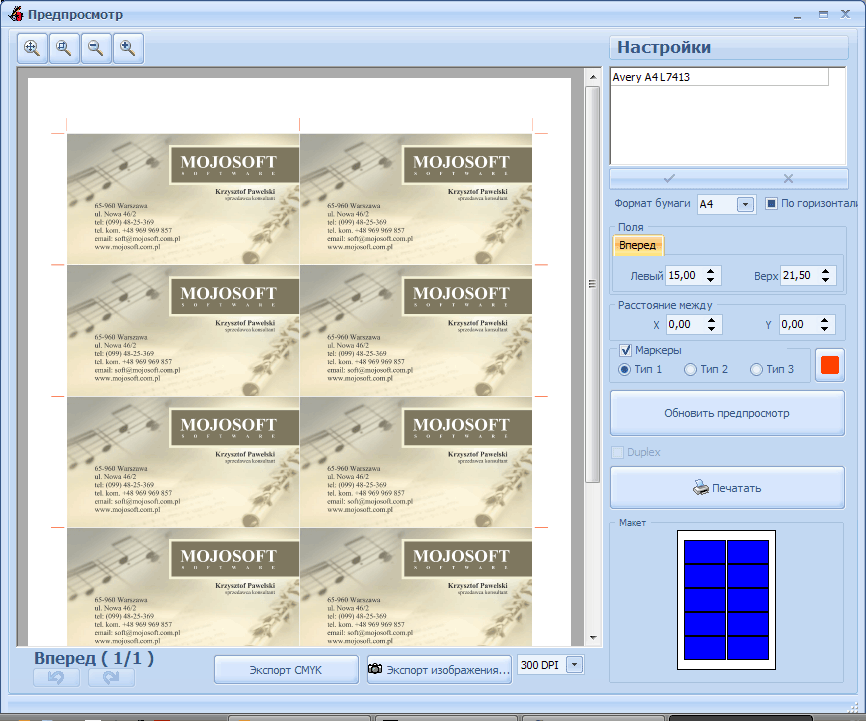
Task: Click the X spacing value field
Action: pyautogui.click(x=684, y=324)
